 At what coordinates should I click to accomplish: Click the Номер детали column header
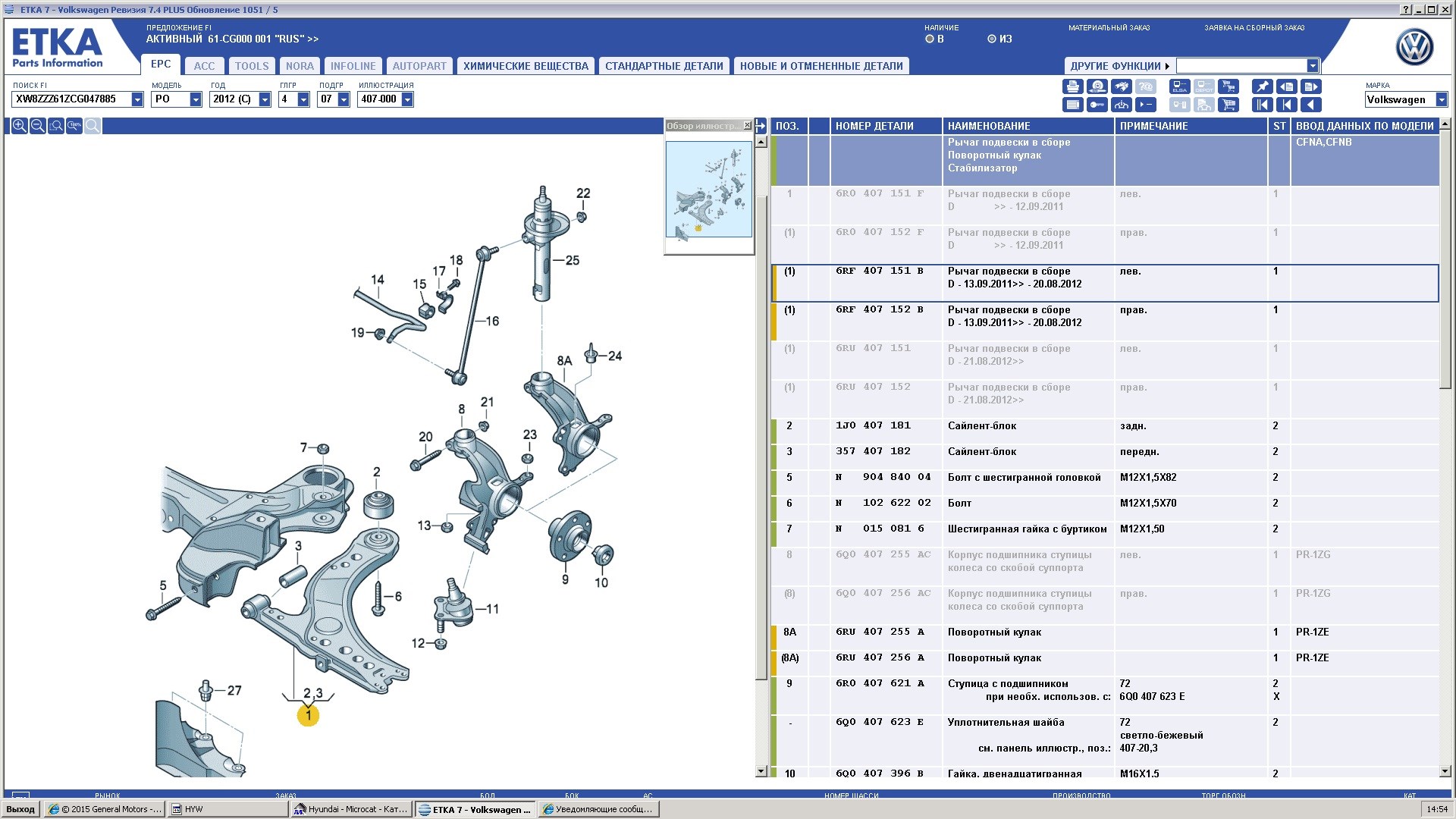886,126
